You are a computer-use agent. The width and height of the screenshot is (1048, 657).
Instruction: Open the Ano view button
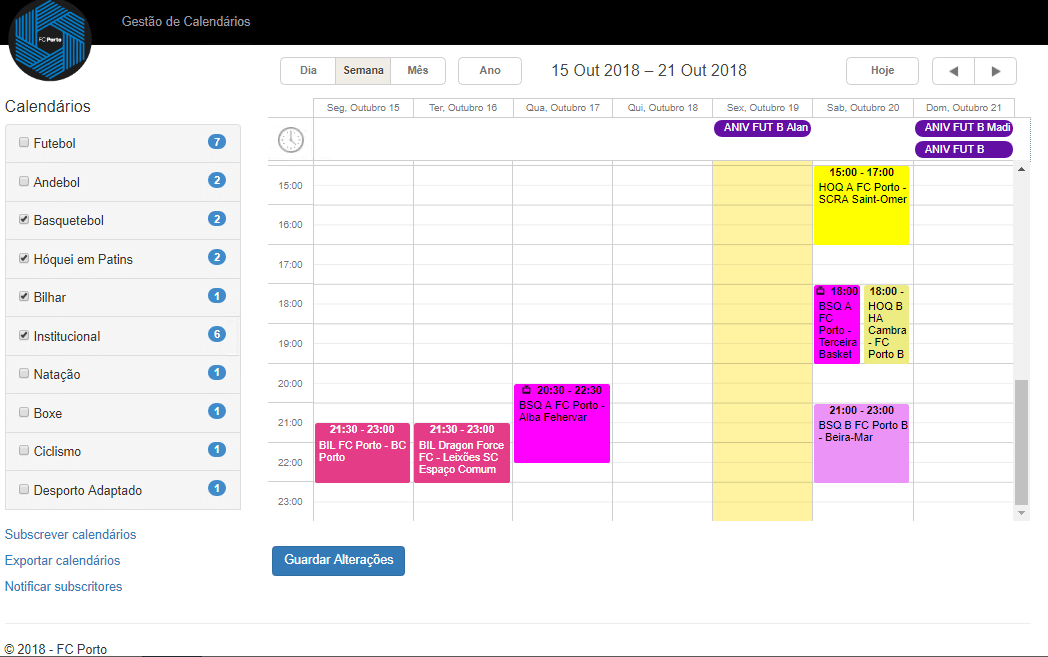489,70
